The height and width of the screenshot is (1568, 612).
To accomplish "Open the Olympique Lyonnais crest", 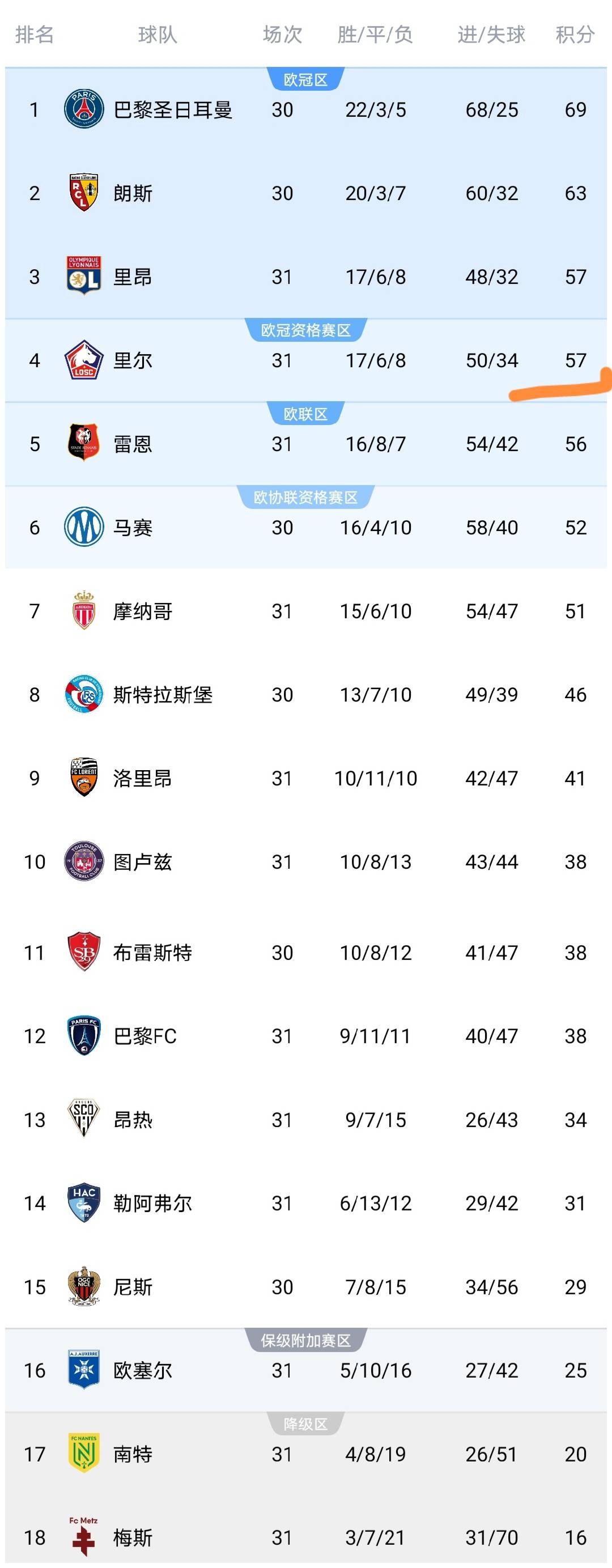I will pyautogui.click(x=83, y=277).
